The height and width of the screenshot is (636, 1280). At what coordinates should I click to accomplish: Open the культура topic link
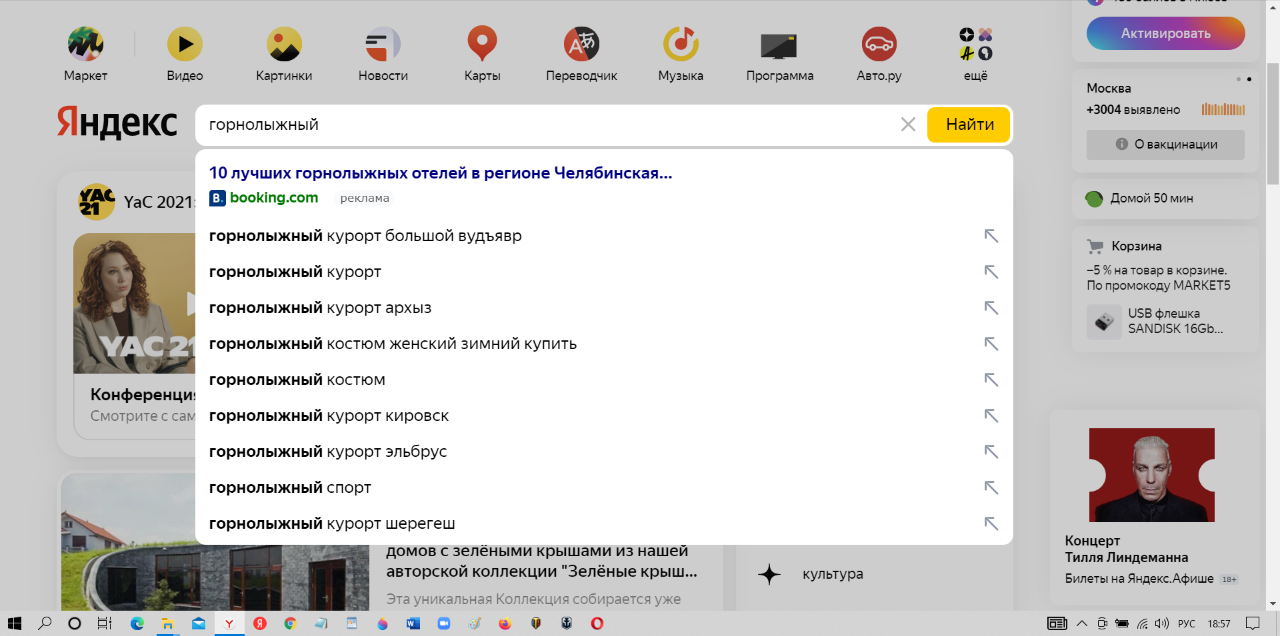(832, 574)
